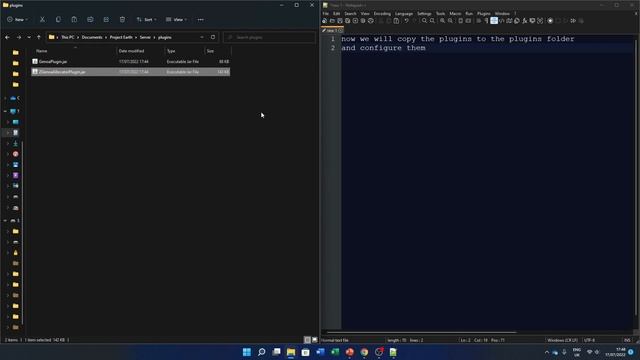The width and height of the screenshot is (640, 360).
Task: Click Rename icon in Explorer toolbar
Action: [x=90, y=19]
